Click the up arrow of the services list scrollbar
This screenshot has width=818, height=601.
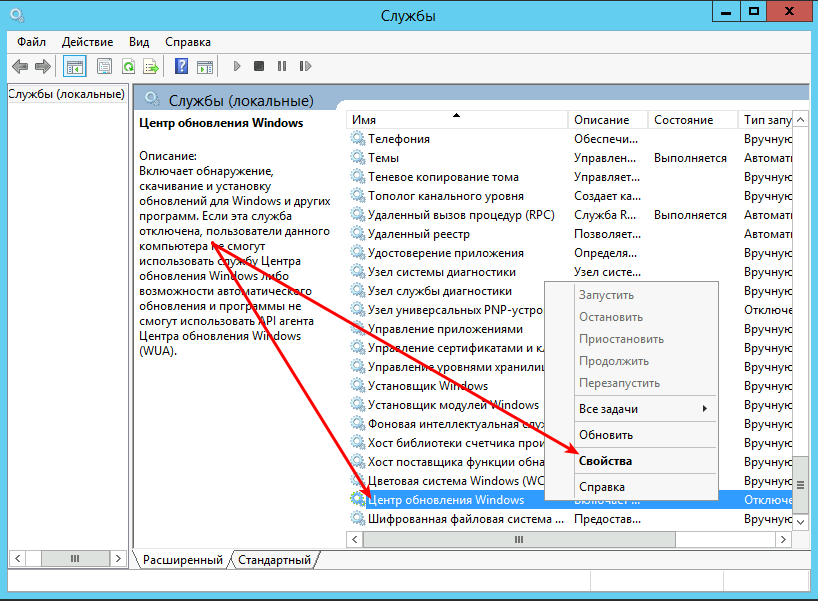(x=800, y=119)
